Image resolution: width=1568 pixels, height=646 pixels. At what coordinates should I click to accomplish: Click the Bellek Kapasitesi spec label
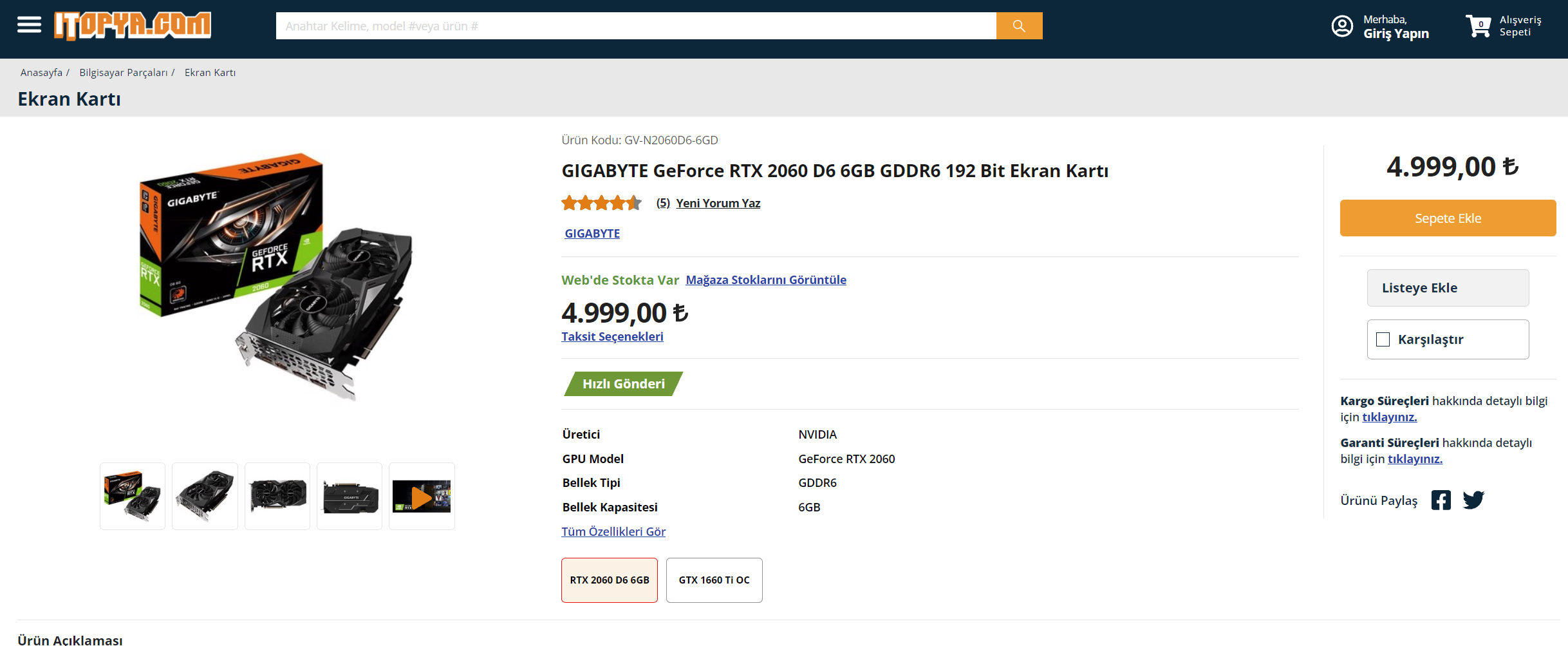(x=610, y=508)
